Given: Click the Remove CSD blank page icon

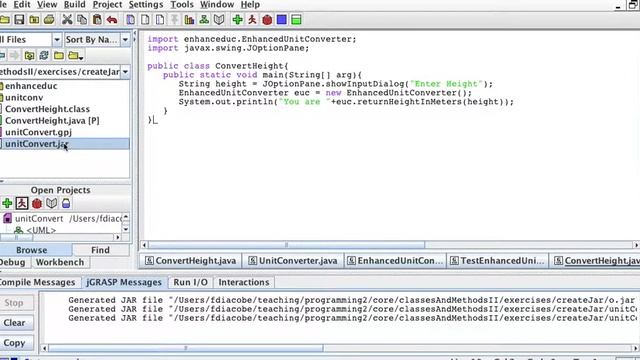Looking at the screenshot, I should pos(145,20).
